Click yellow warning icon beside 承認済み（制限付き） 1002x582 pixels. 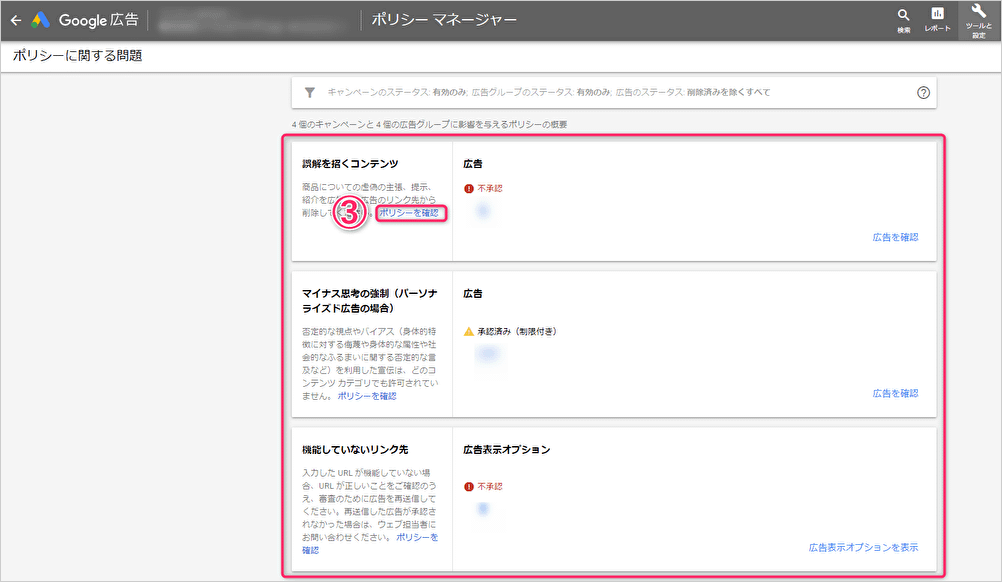(468, 330)
